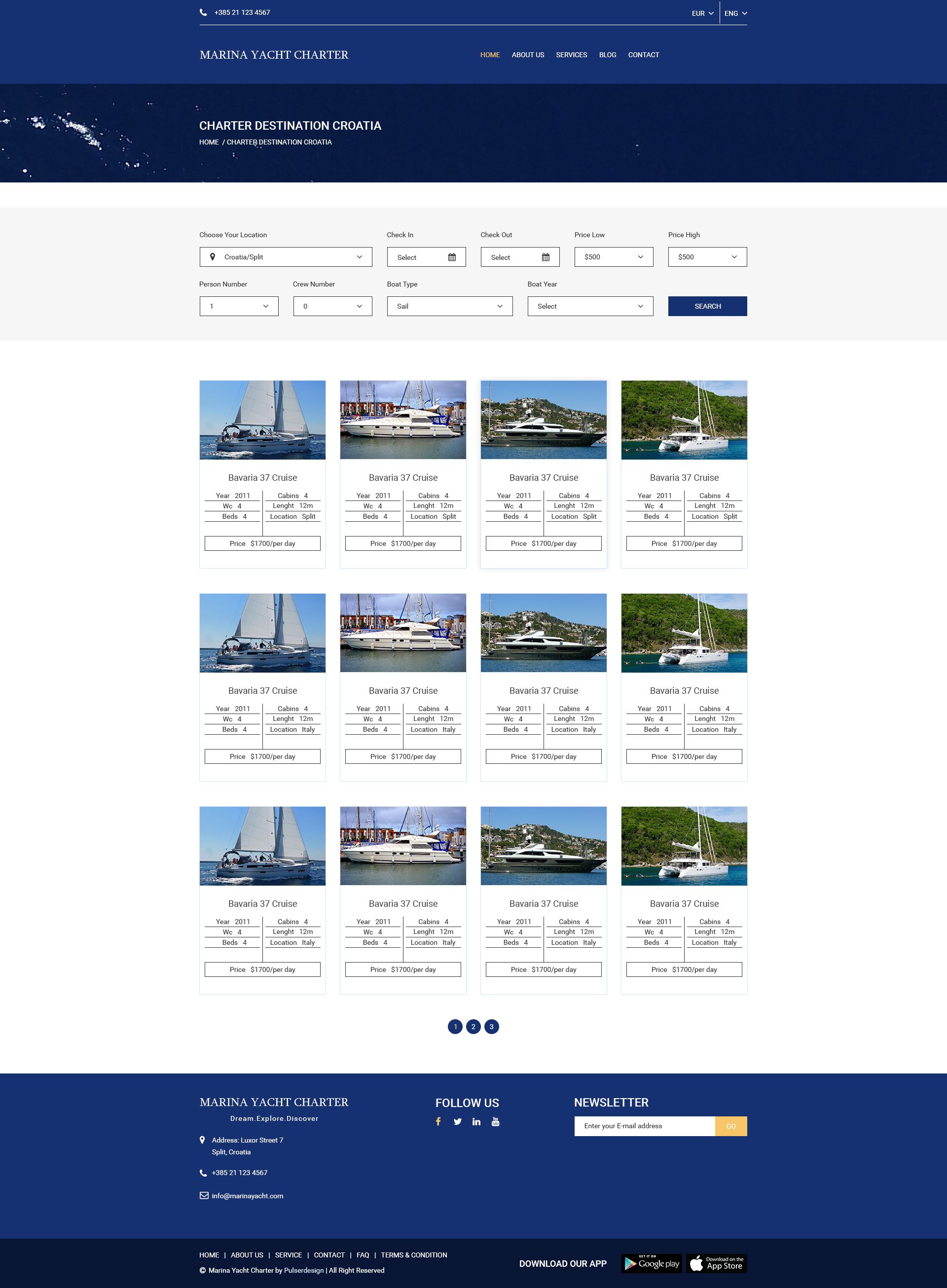The width and height of the screenshot is (947, 1288).
Task: Click the LinkedIn icon in footer
Action: click(476, 1121)
